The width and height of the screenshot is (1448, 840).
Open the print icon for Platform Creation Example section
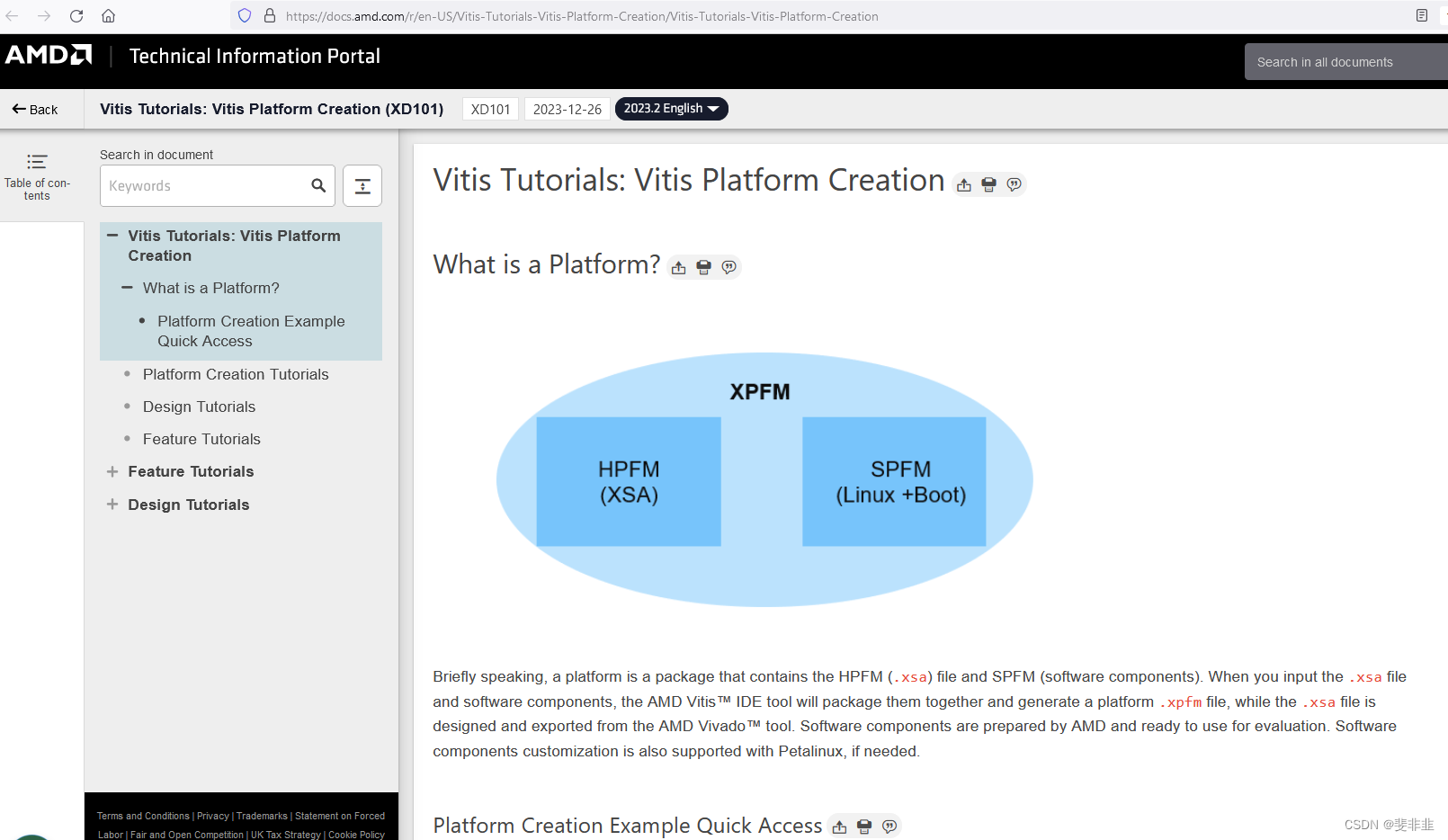tap(863, 826)
